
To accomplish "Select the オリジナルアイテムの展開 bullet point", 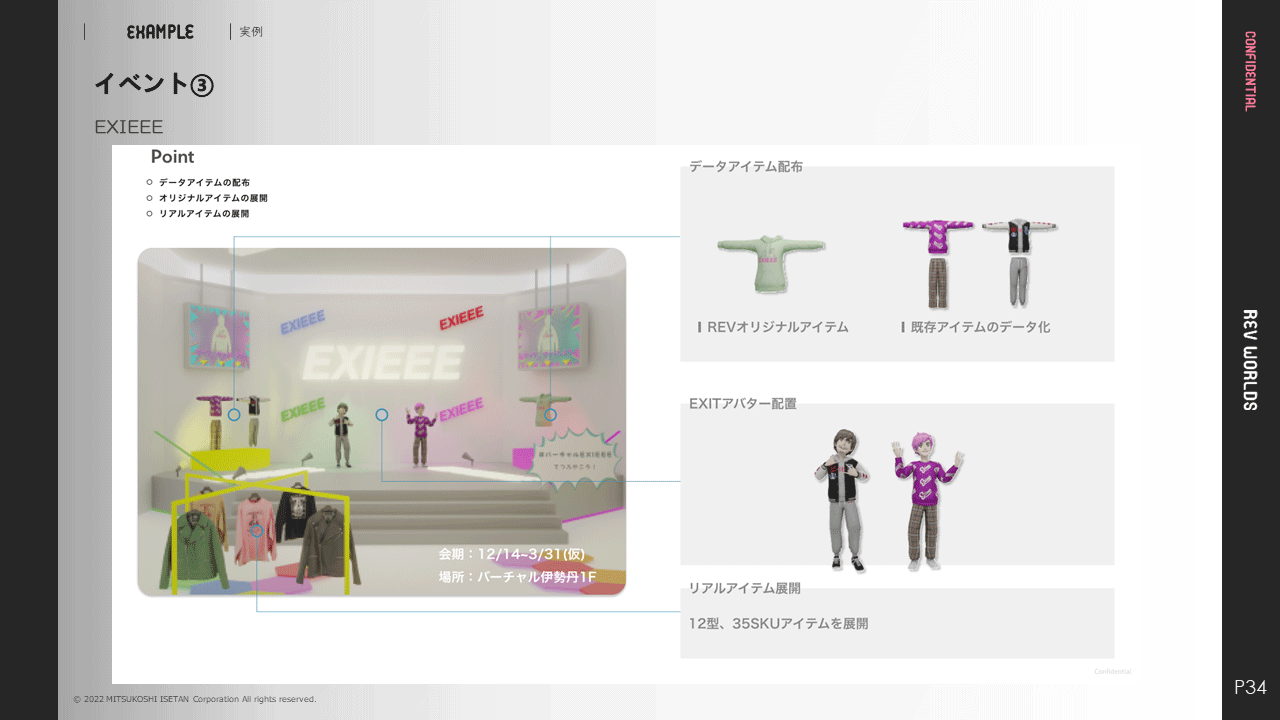I will (x=212, y=198).
